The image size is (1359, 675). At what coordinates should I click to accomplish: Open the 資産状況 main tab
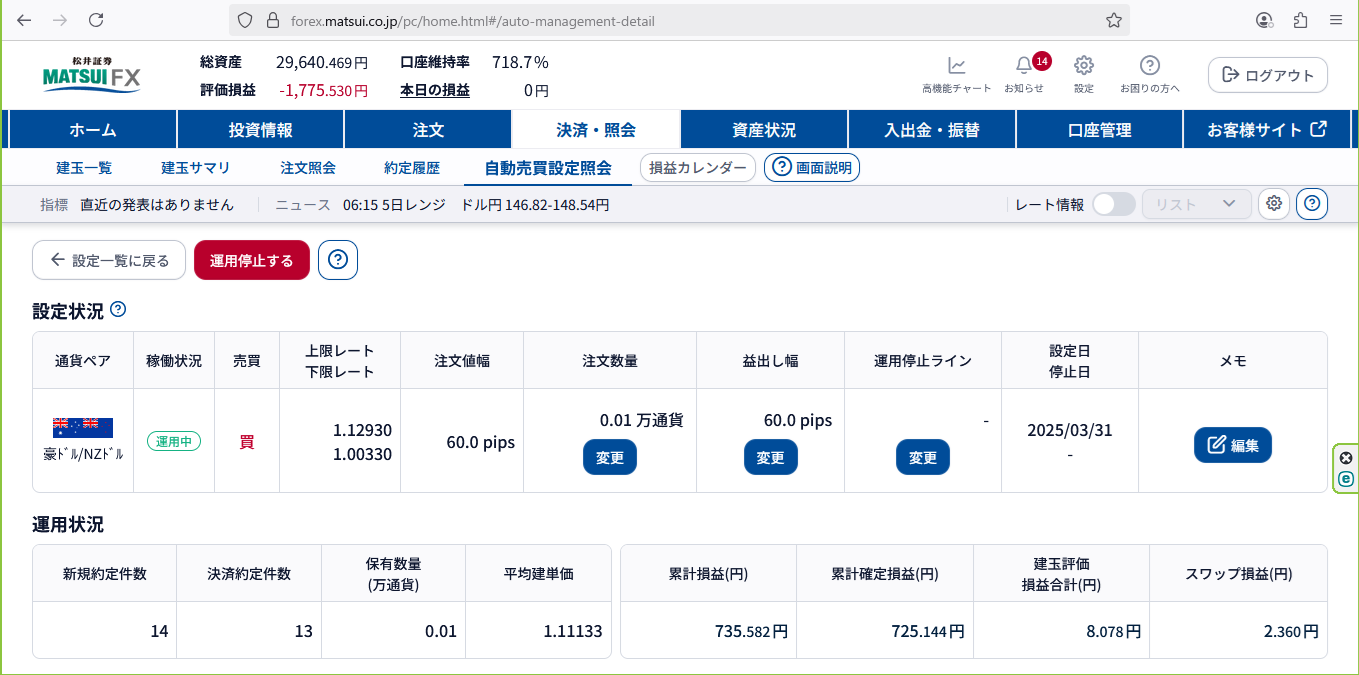tap(764, 130)
